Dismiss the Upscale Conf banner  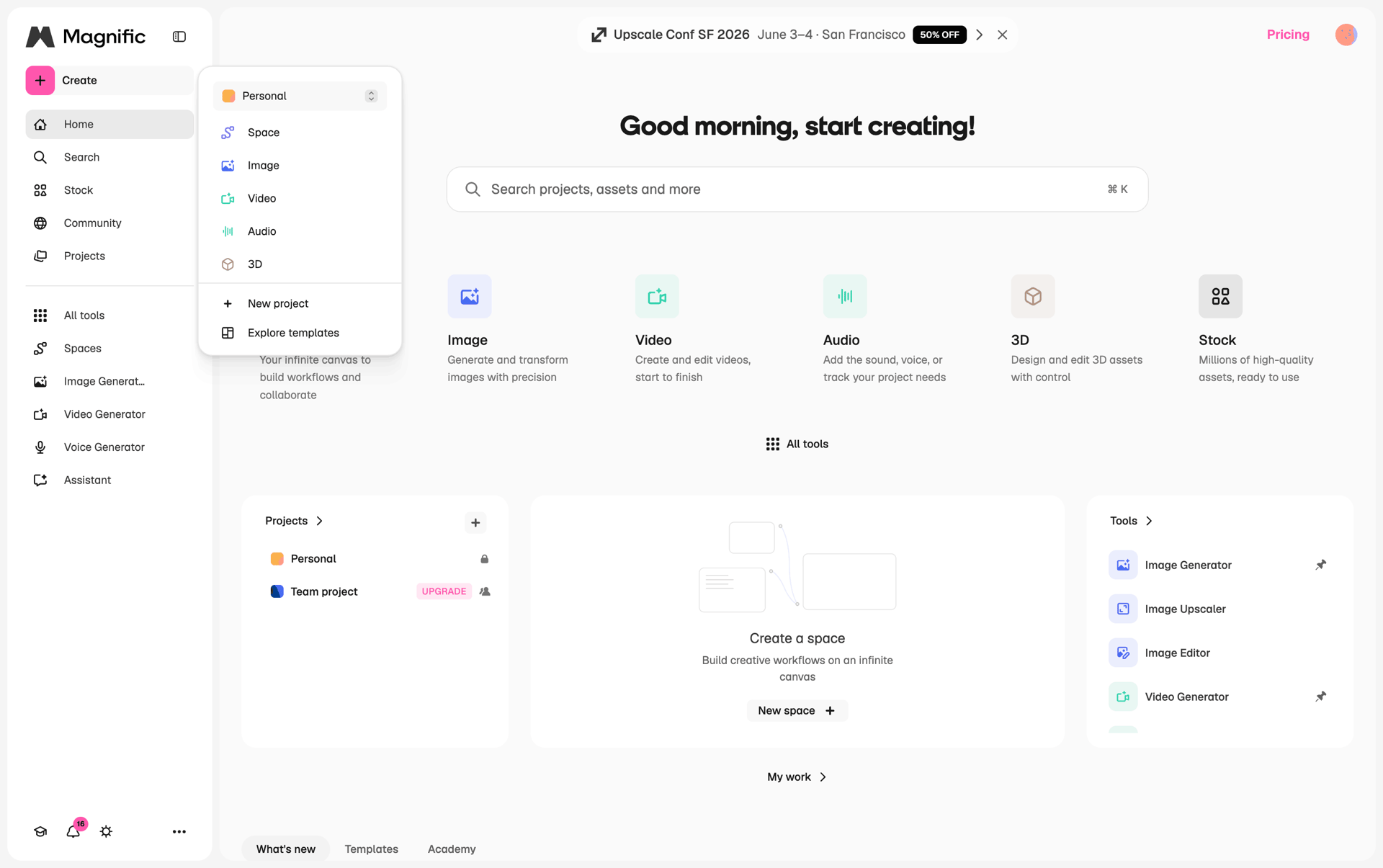click(1002, 35)
